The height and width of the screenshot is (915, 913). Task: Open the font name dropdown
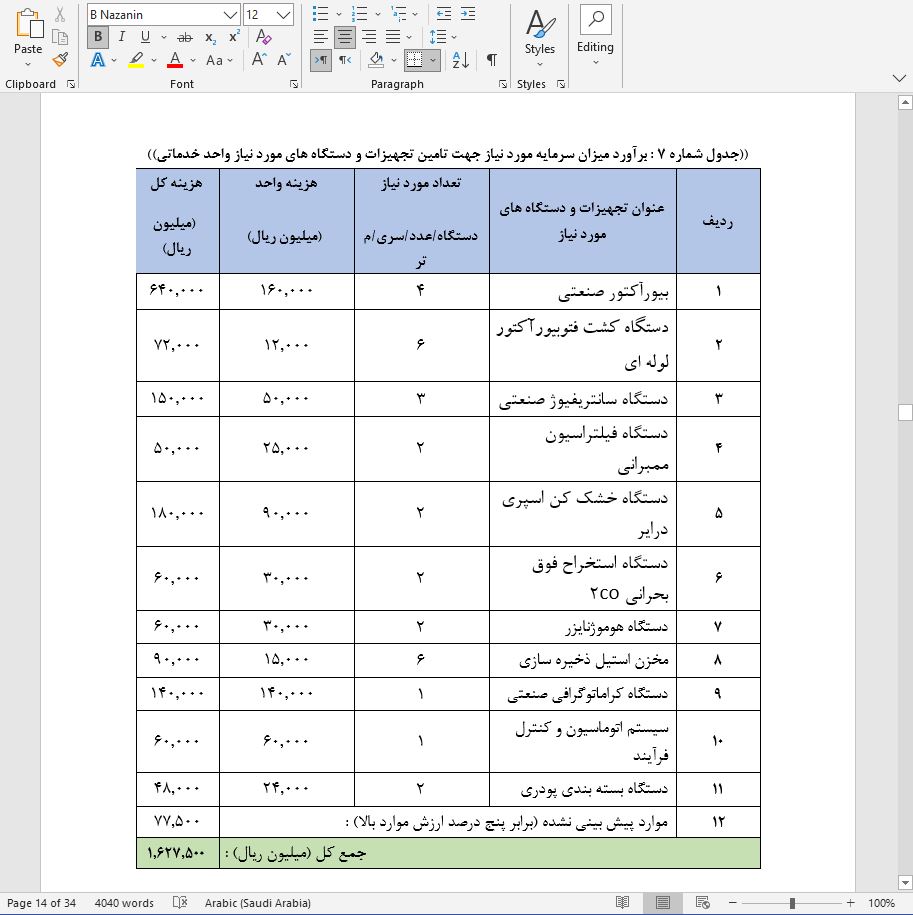(231, 13)
